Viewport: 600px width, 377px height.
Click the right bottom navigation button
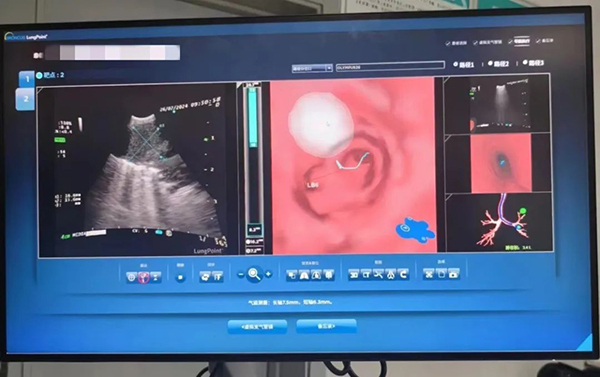[326, 326]
